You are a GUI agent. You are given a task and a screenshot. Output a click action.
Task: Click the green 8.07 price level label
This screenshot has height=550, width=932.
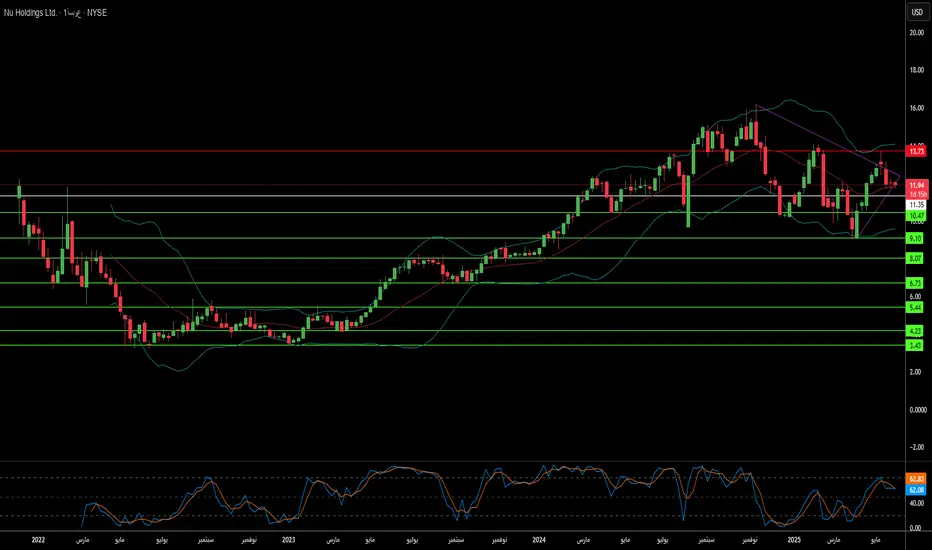click(914, 258)
